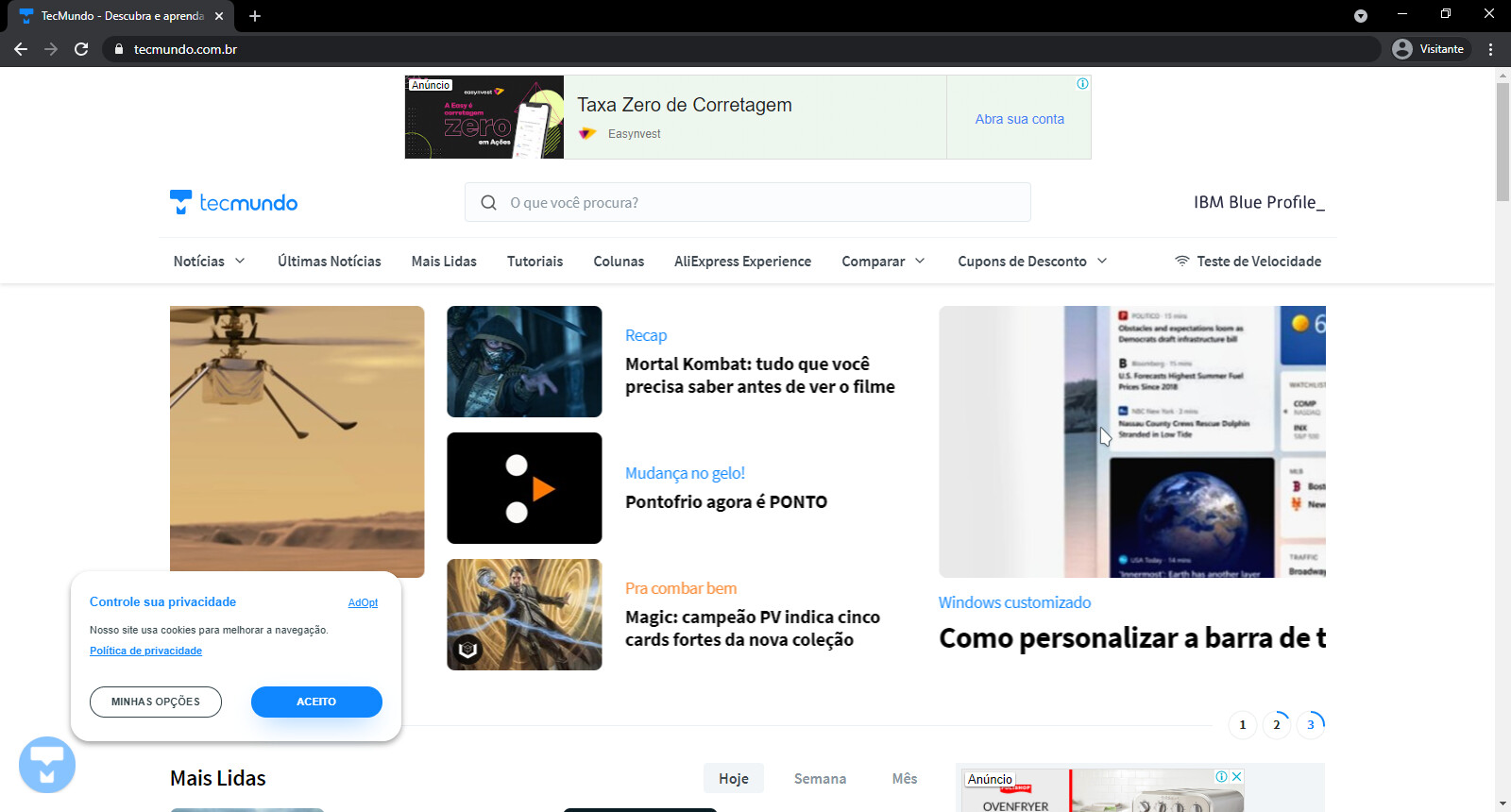The image size is (1511, 812).
Task: Click 'Mudança no gelo!' label
Action: coord(685,473)
